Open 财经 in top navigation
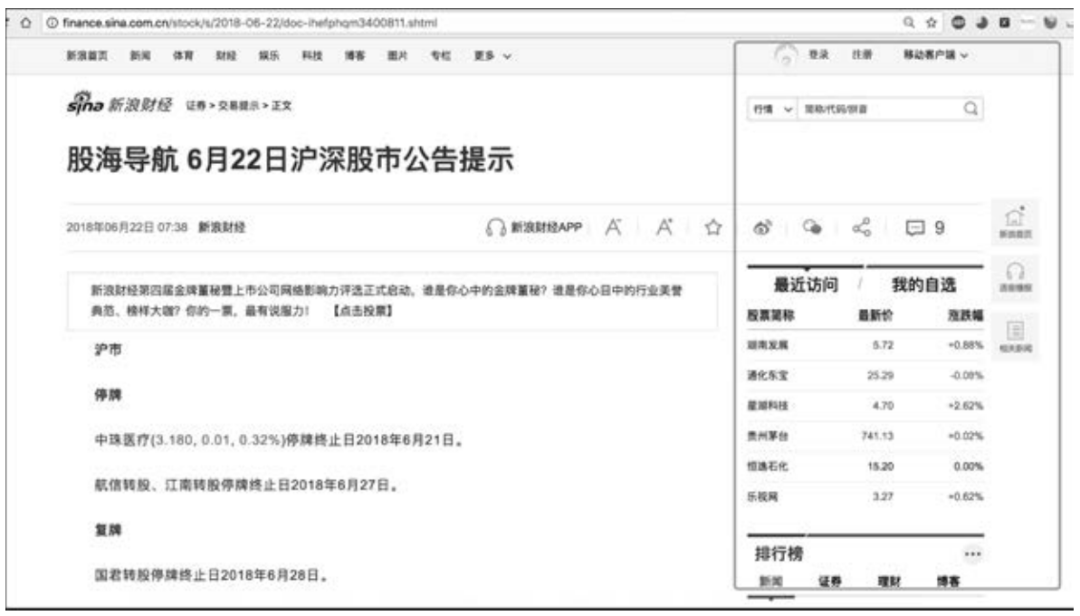Viewport: 1080px width, 616px height. click(x=226, y=56)
